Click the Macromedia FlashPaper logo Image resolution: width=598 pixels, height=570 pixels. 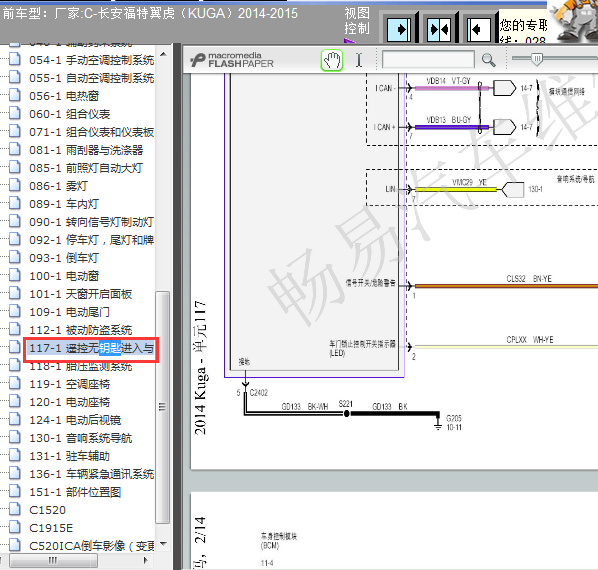(x=232, y=60)
